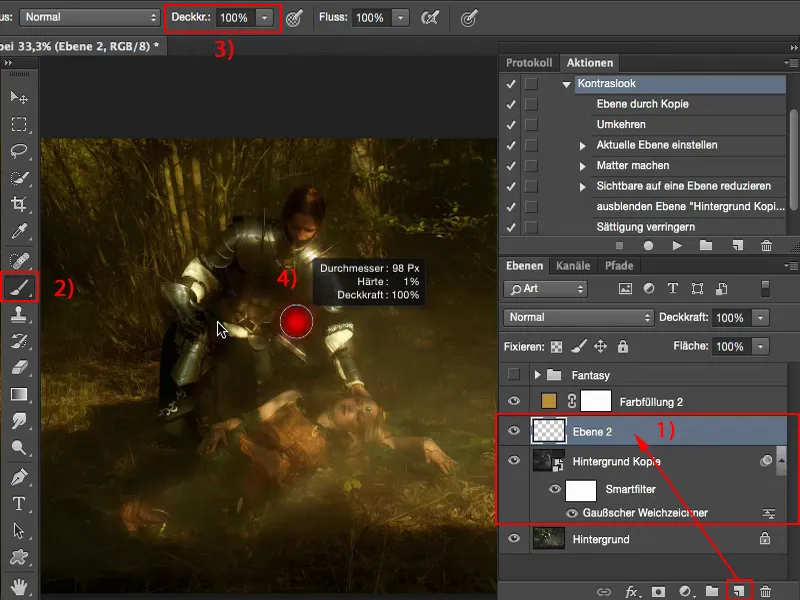Delete layer with Ebenen panel trash icon
Viewport: 800px width, 600px height.
[765, 591]
